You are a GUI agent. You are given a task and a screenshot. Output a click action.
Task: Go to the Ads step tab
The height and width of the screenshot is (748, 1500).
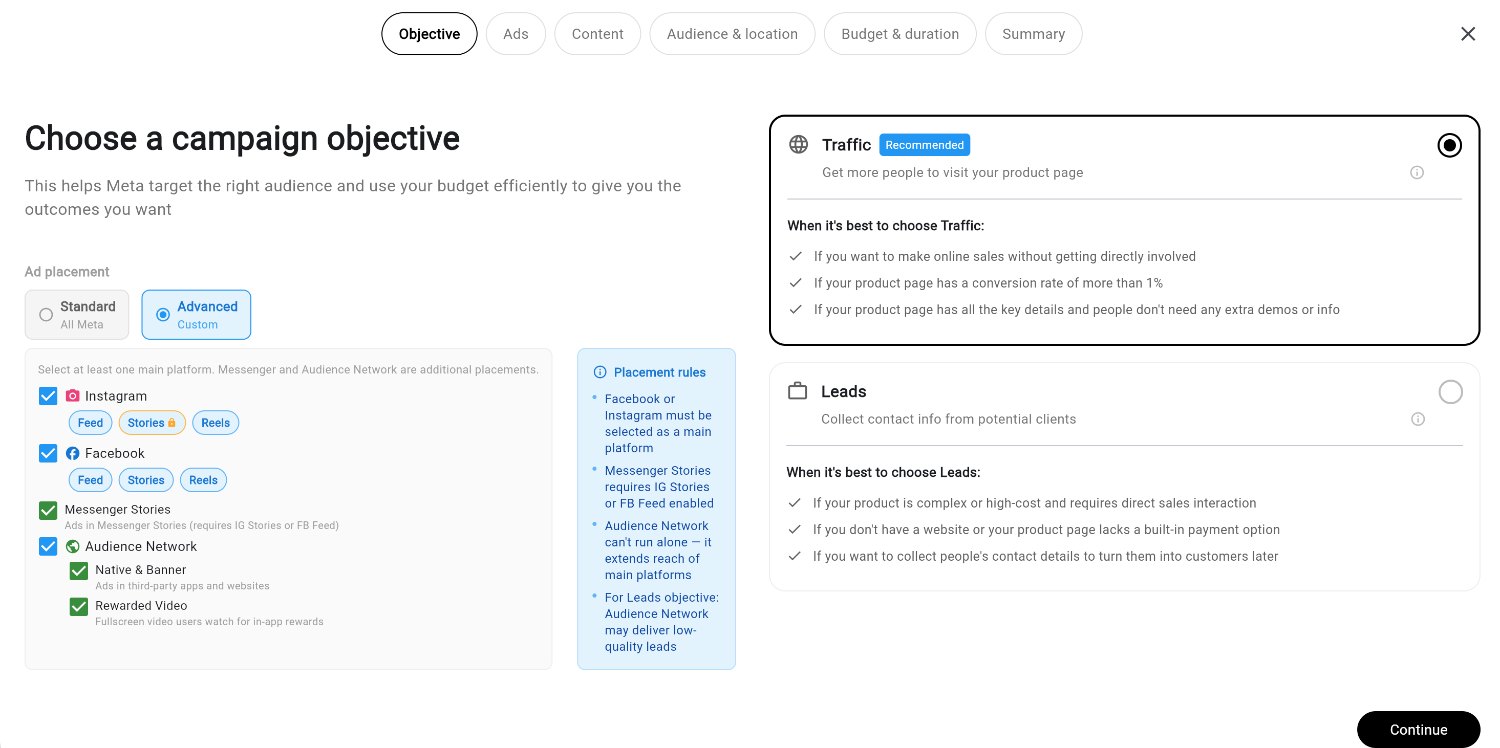[x=516, y=34]
